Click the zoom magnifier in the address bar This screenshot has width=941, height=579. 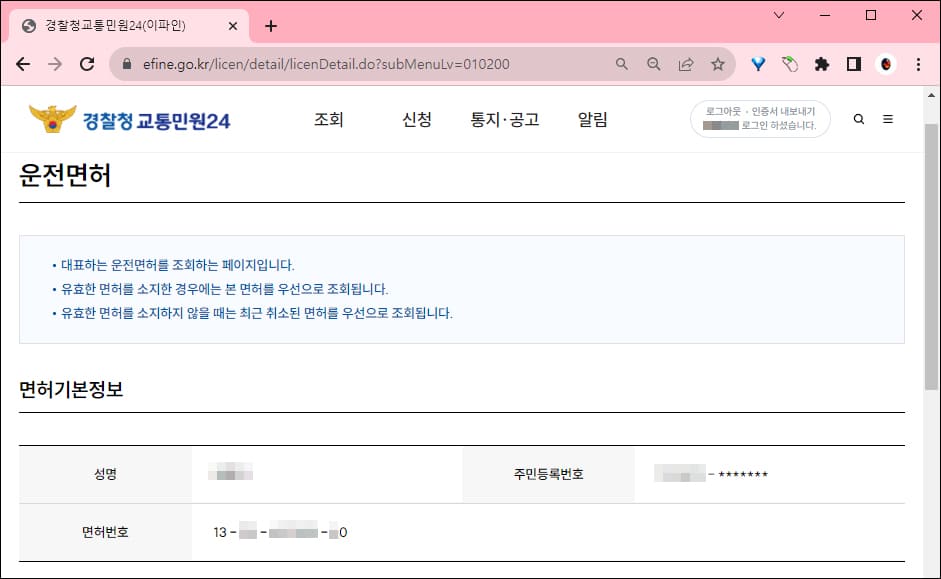pos(653,63)
